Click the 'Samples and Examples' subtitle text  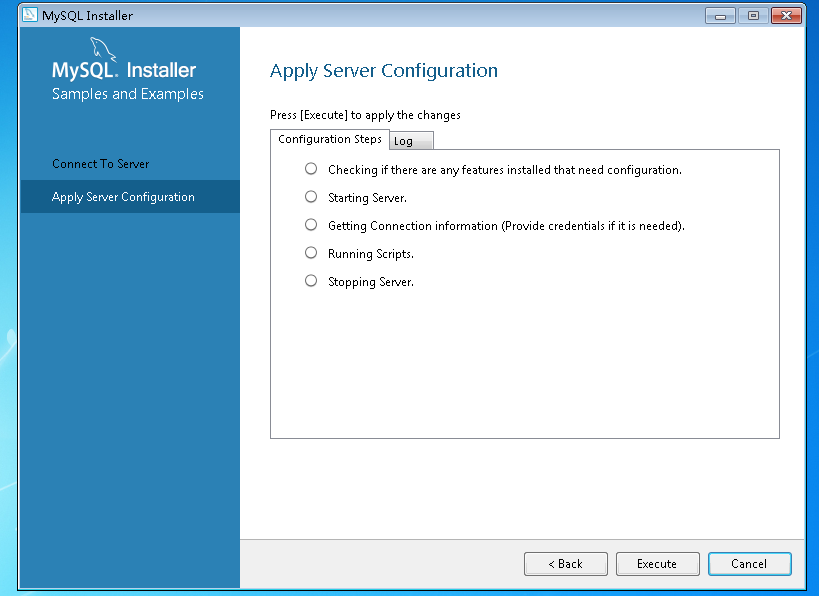[x=128, y=94]
